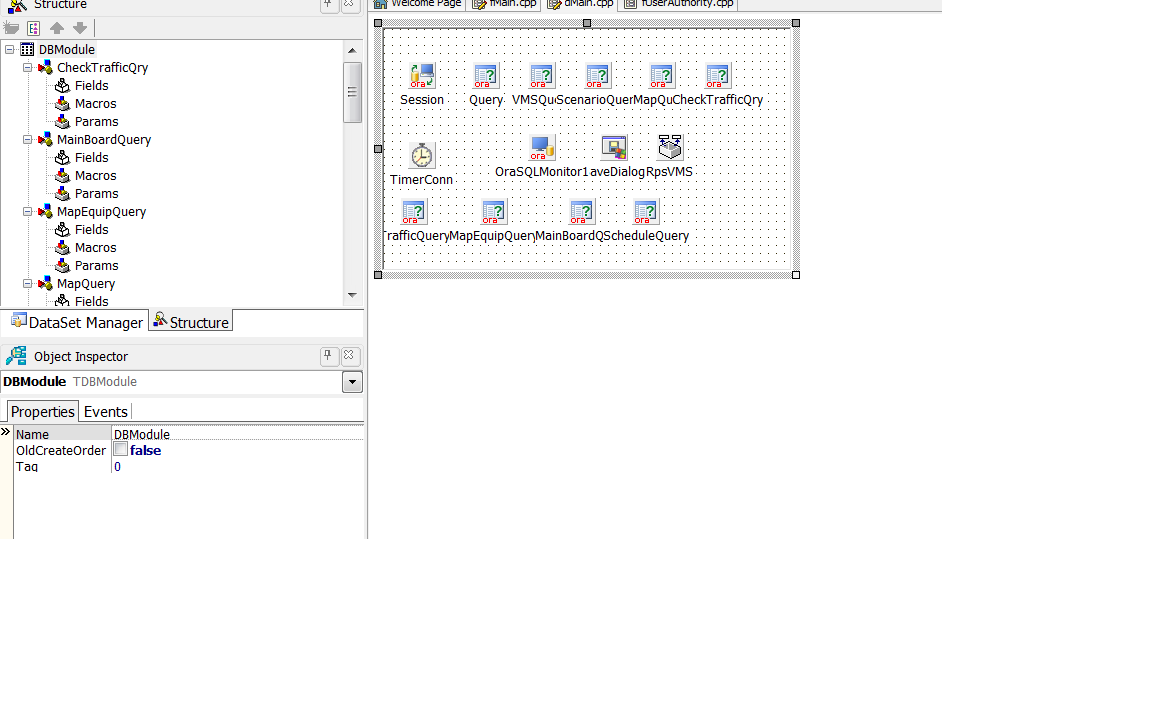Select Fields under MainBoardQuery in tree

coord(91,158)
